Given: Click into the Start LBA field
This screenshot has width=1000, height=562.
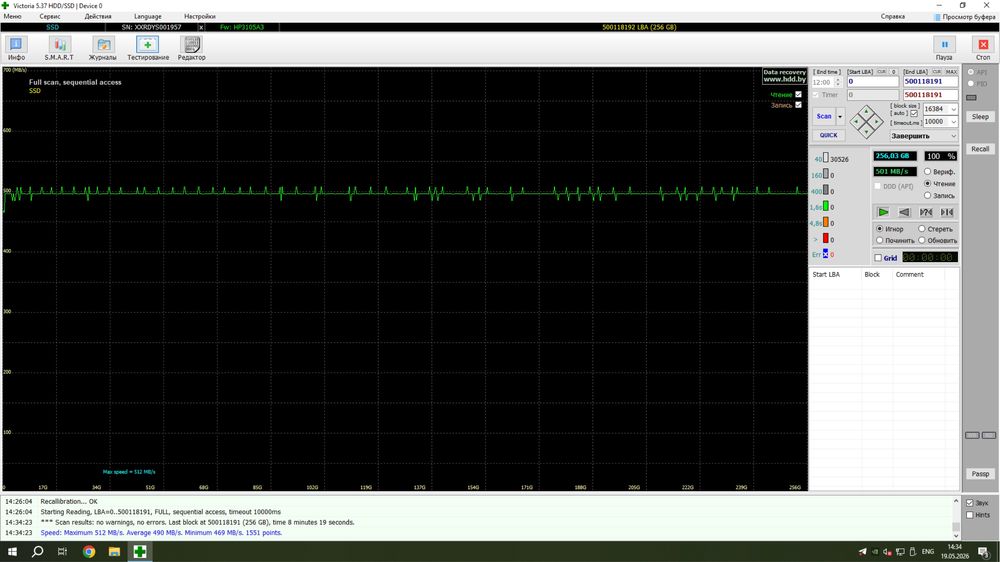Looking at the screenshot, I should [872, 82].
